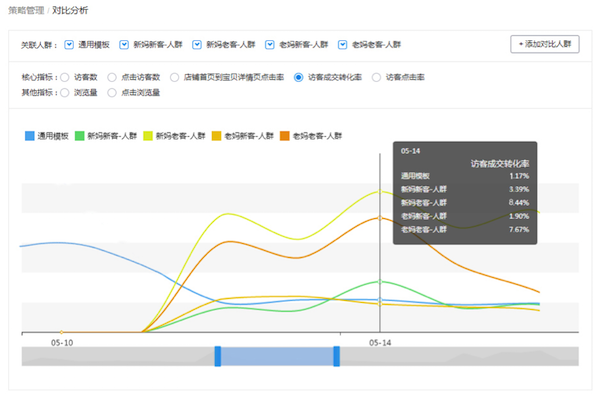Select the 点击访客数 radio button

coord(112,78)
